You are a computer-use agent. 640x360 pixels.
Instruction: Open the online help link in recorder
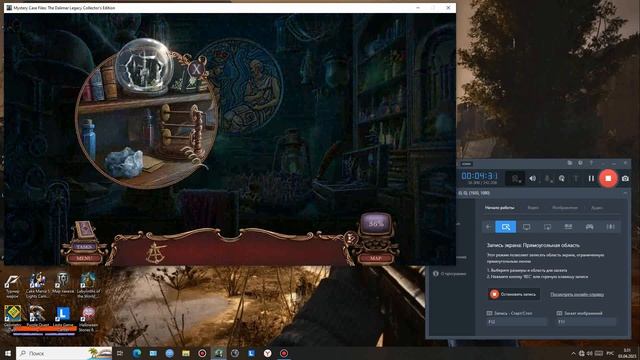pyautogui.click(x=577, y=294)
